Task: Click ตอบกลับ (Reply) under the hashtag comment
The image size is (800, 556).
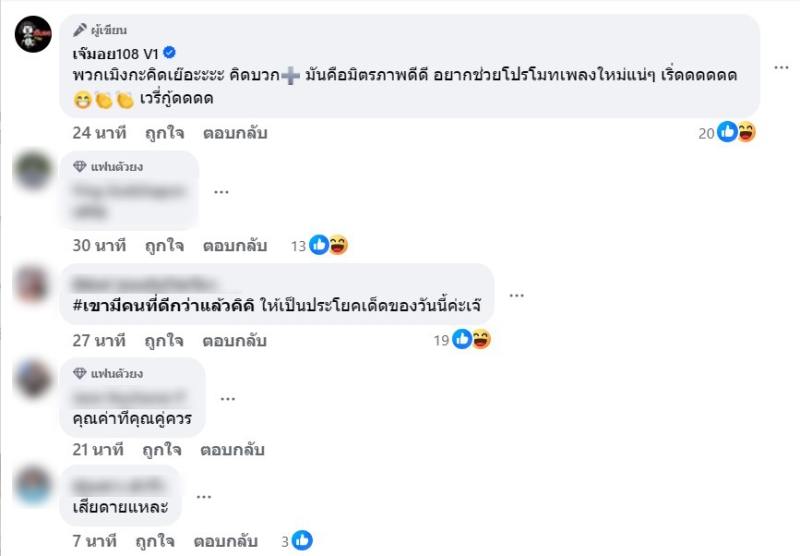Action: coord(235,340)
